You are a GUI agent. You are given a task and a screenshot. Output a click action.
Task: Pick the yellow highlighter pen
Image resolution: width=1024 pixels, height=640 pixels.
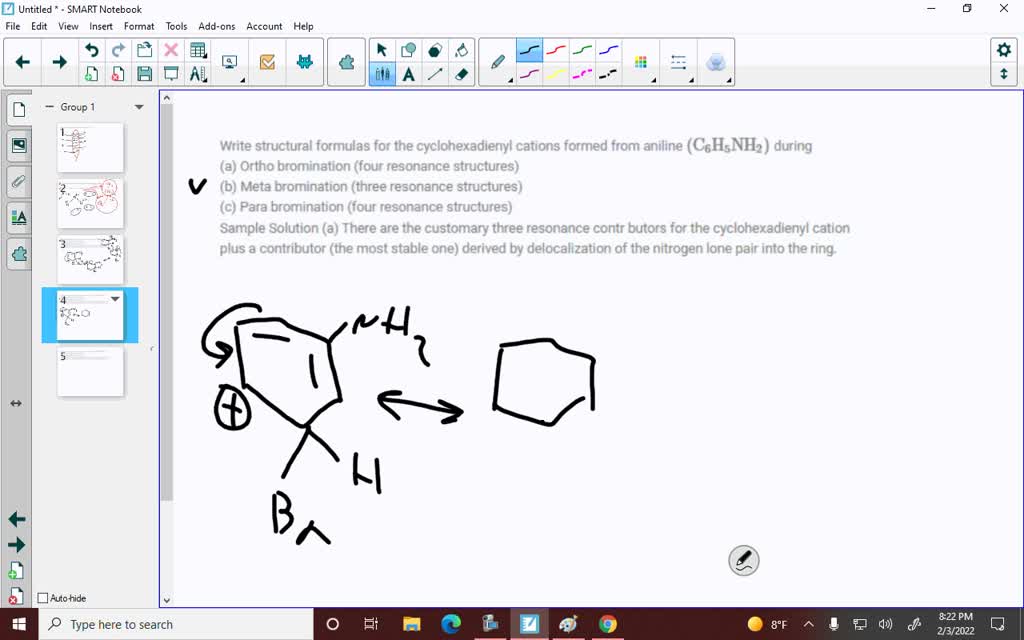[x=556, y=73]
